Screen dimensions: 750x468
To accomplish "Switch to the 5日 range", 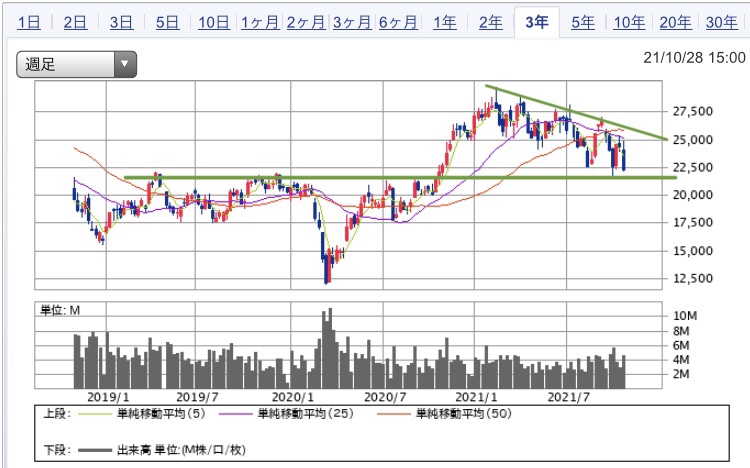I will pyautogui.click(x=167, y=22).
